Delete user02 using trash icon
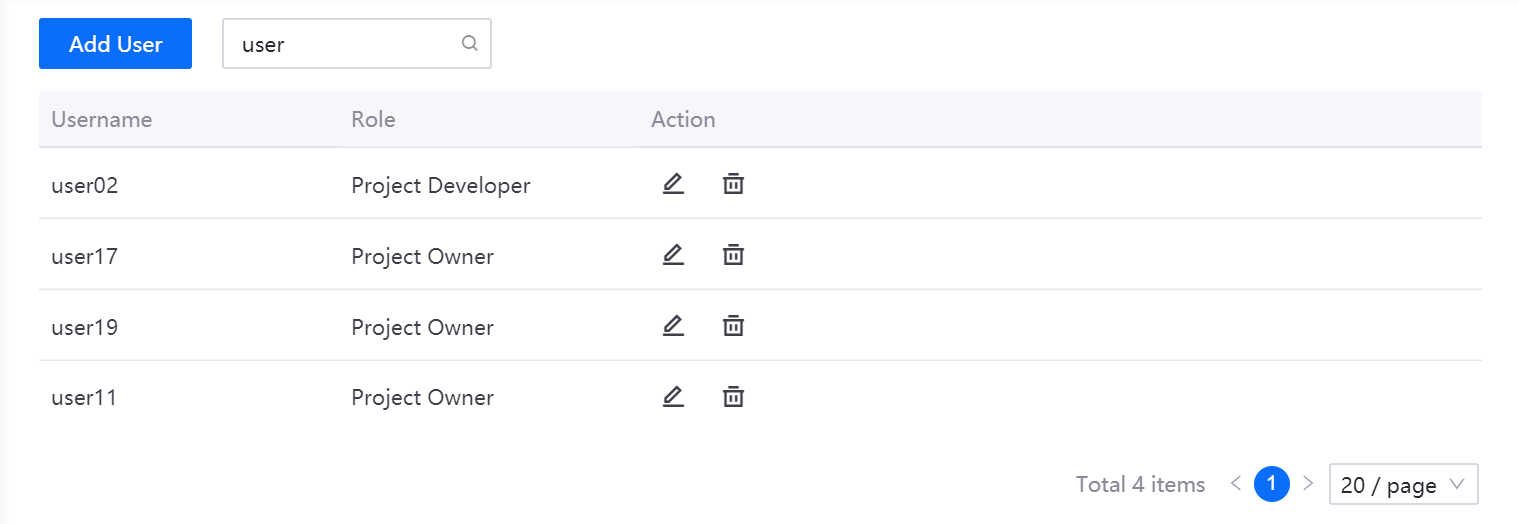1519x524 pixels. coord(733,184)
